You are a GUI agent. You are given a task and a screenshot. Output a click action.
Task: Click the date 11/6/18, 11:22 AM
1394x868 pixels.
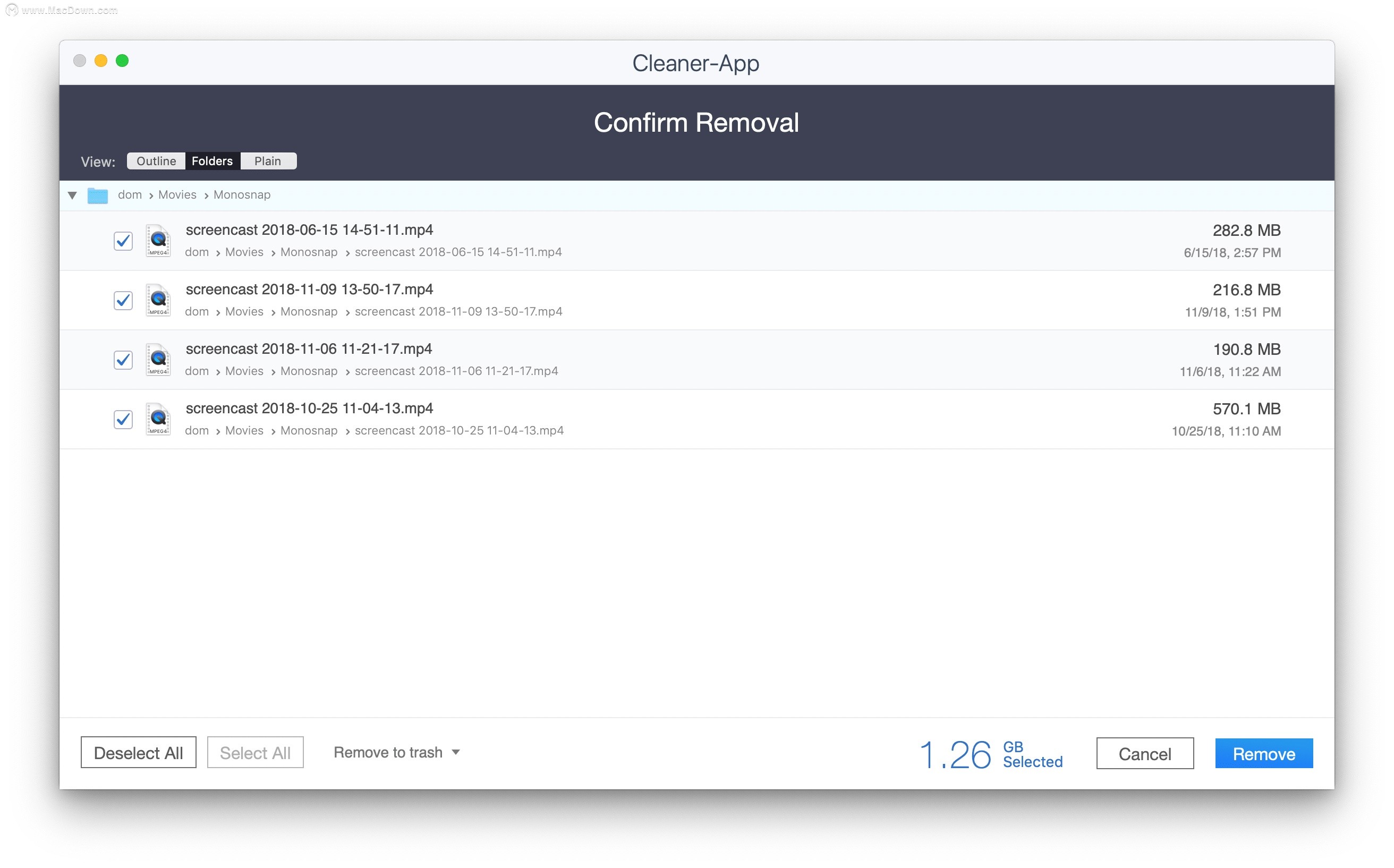[x=1230, y=372]
